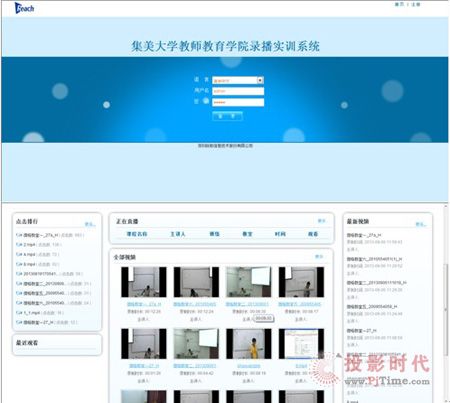Click the top-right header link near 首页
Image resolution: width=450 pixels, height=403 pixels.
tap(416, 4)
